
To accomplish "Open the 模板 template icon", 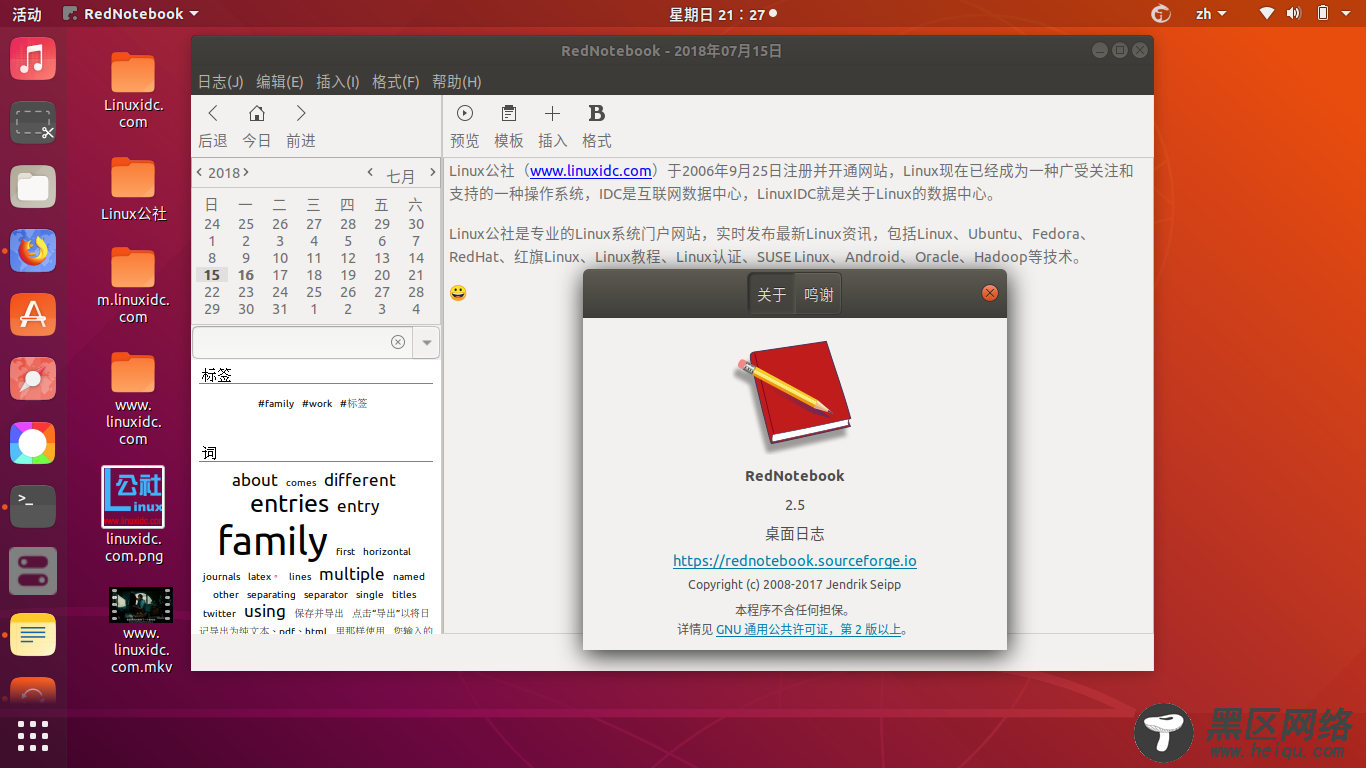I will click(509, 113).
